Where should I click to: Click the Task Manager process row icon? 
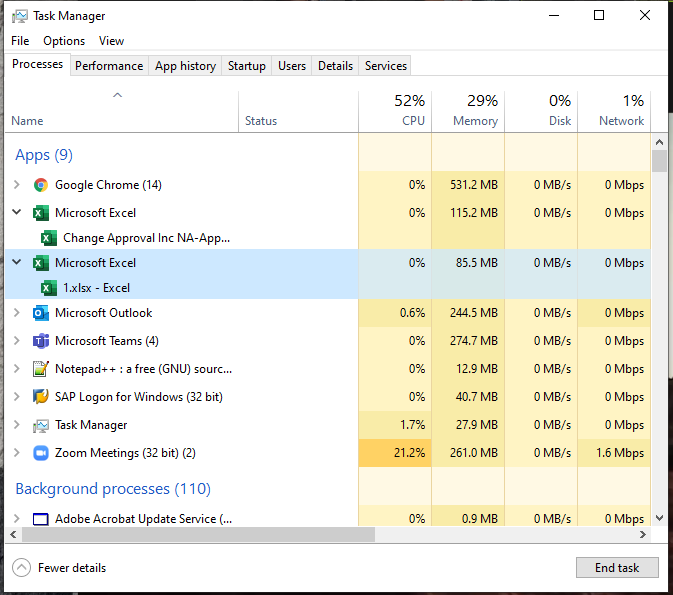click(x=41, y=425)
